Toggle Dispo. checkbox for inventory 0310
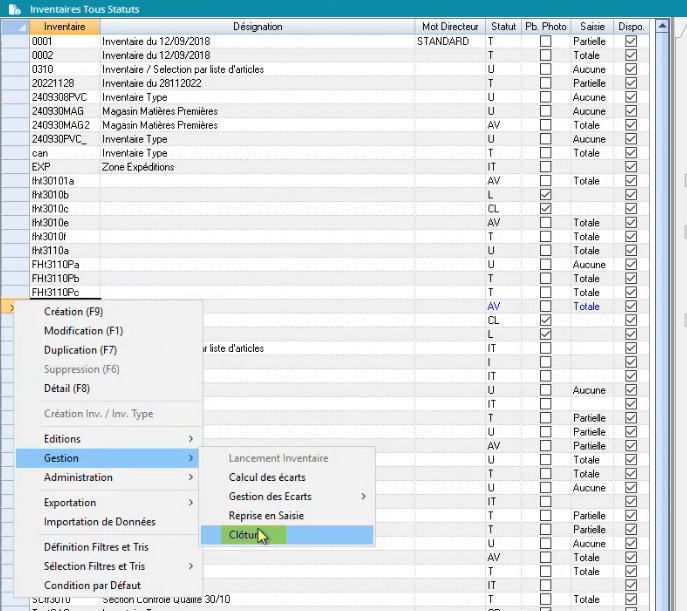 coord(631,70)
